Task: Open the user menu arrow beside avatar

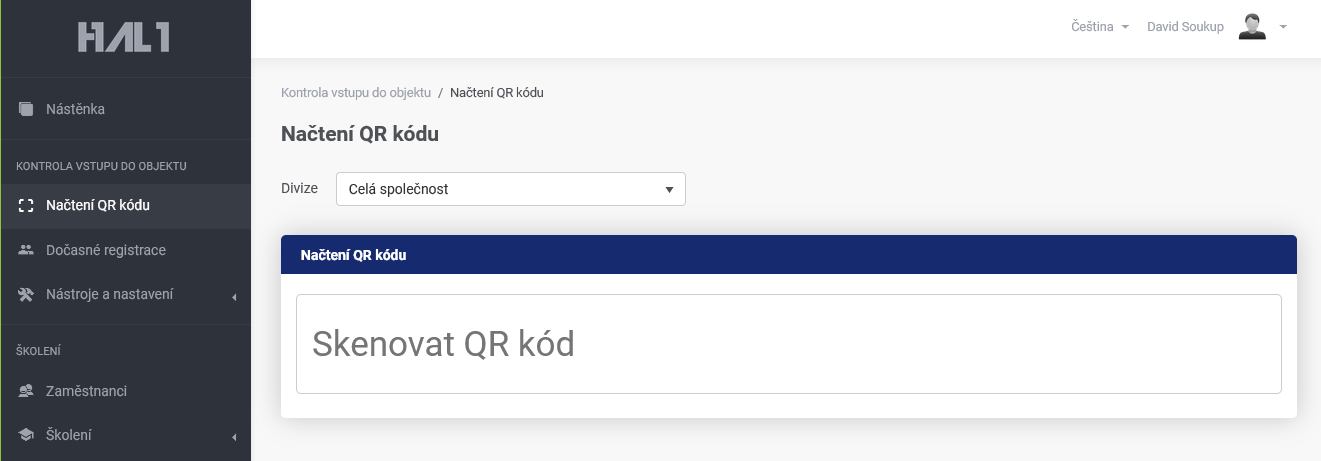Action: 1282,27
